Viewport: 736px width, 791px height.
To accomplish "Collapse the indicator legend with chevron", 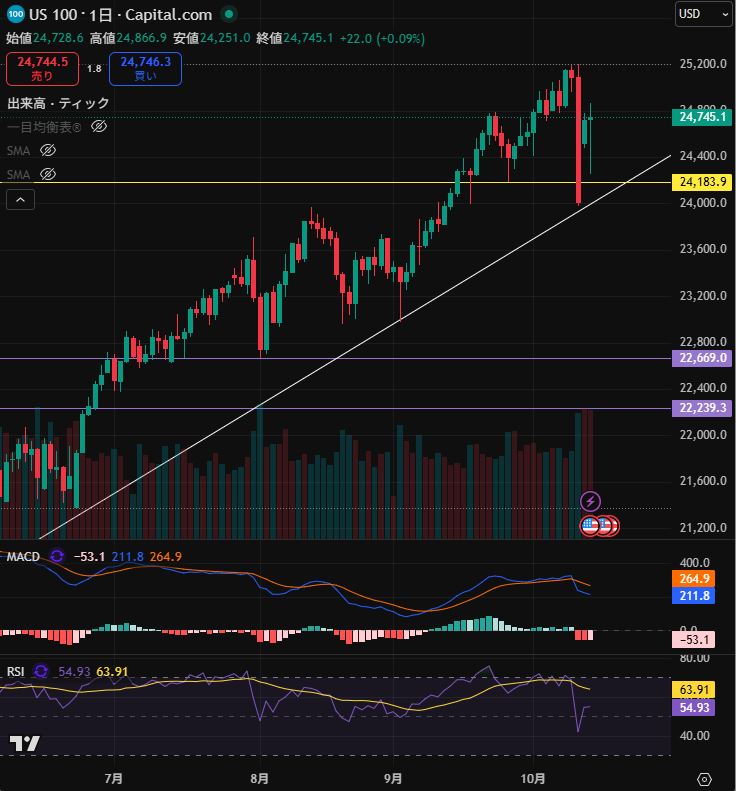I will (x=21, y=200).
